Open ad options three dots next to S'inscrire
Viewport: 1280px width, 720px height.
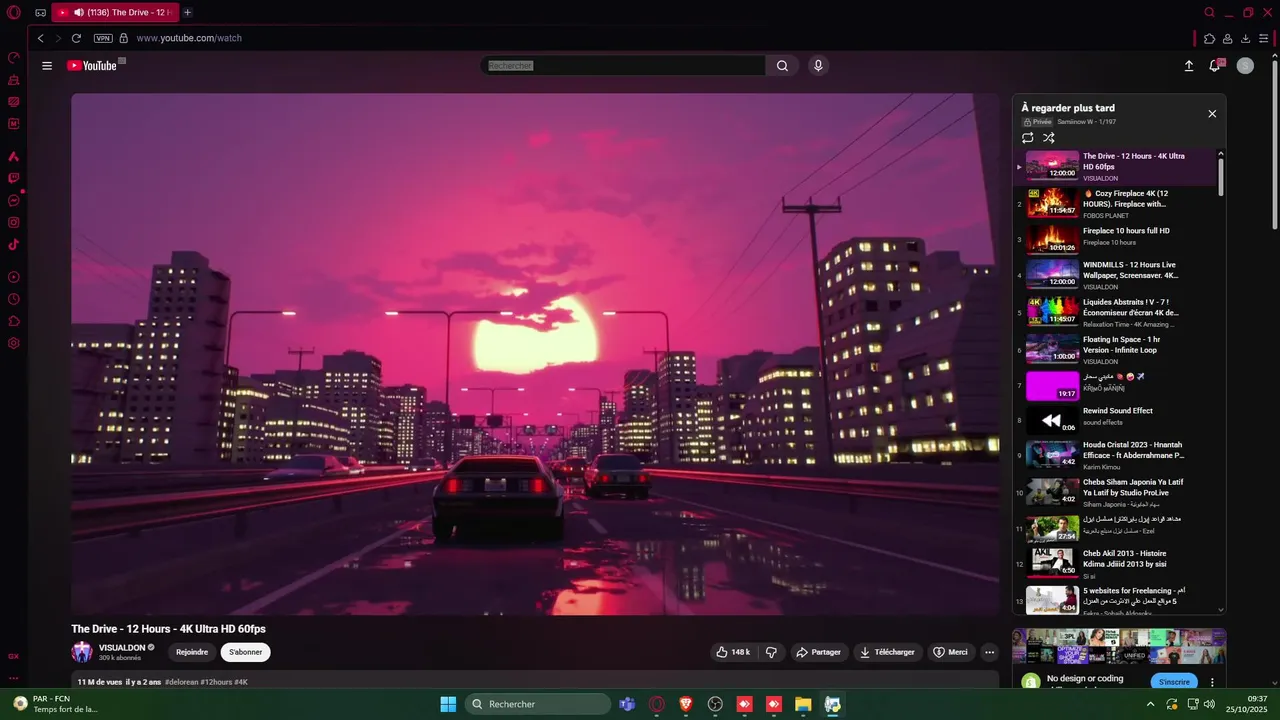pos(1213,682)
